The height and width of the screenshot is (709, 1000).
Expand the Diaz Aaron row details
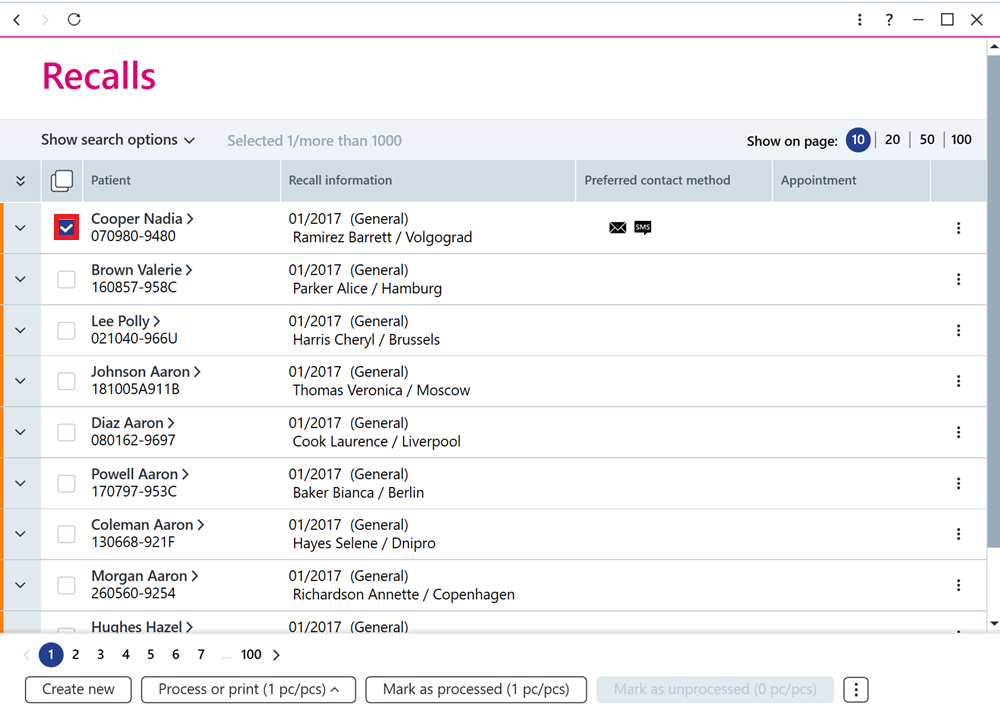pos(20,432)
